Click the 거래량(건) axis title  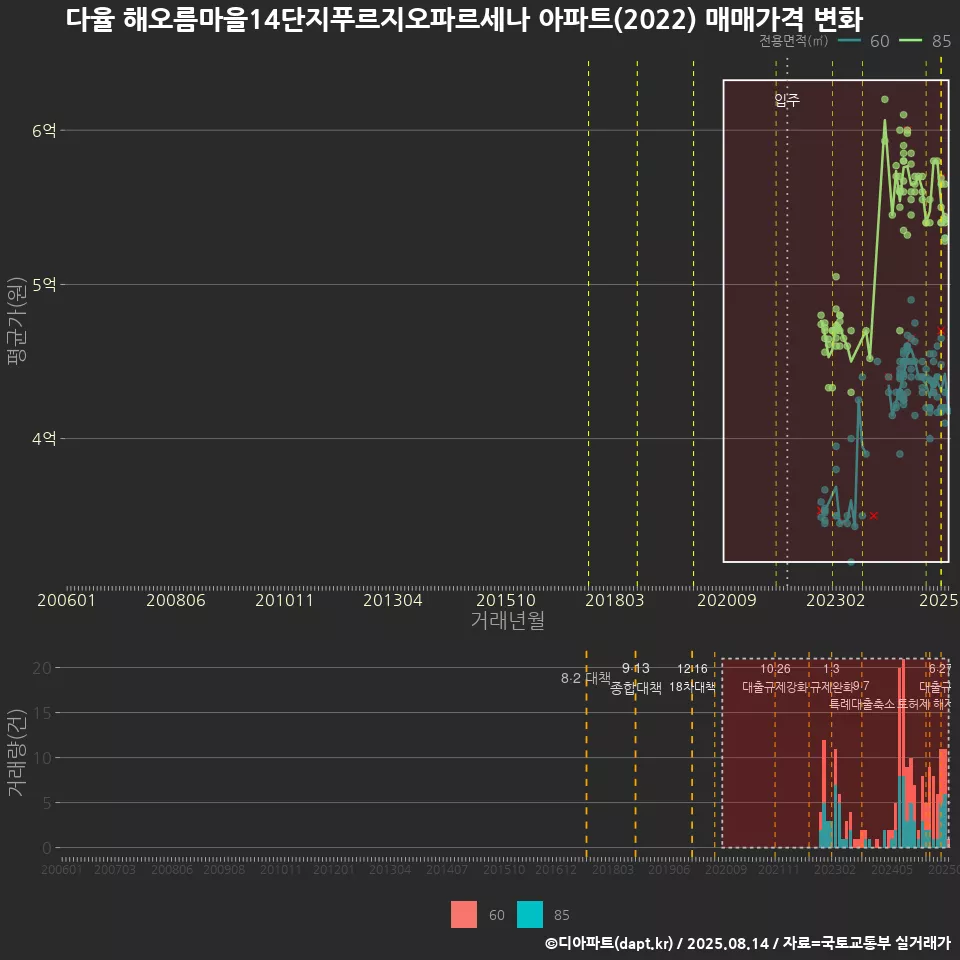tap(17, 752)
